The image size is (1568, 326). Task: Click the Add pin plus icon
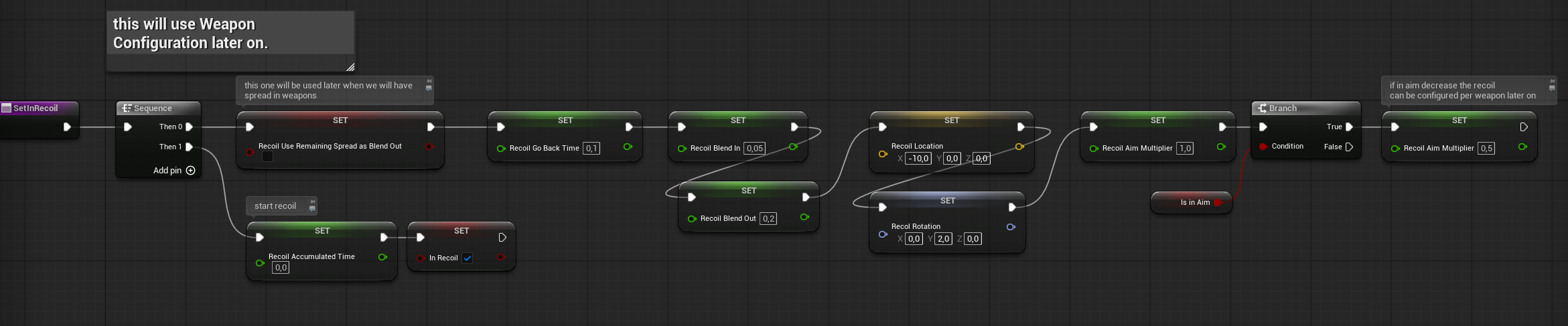point(191,171)
